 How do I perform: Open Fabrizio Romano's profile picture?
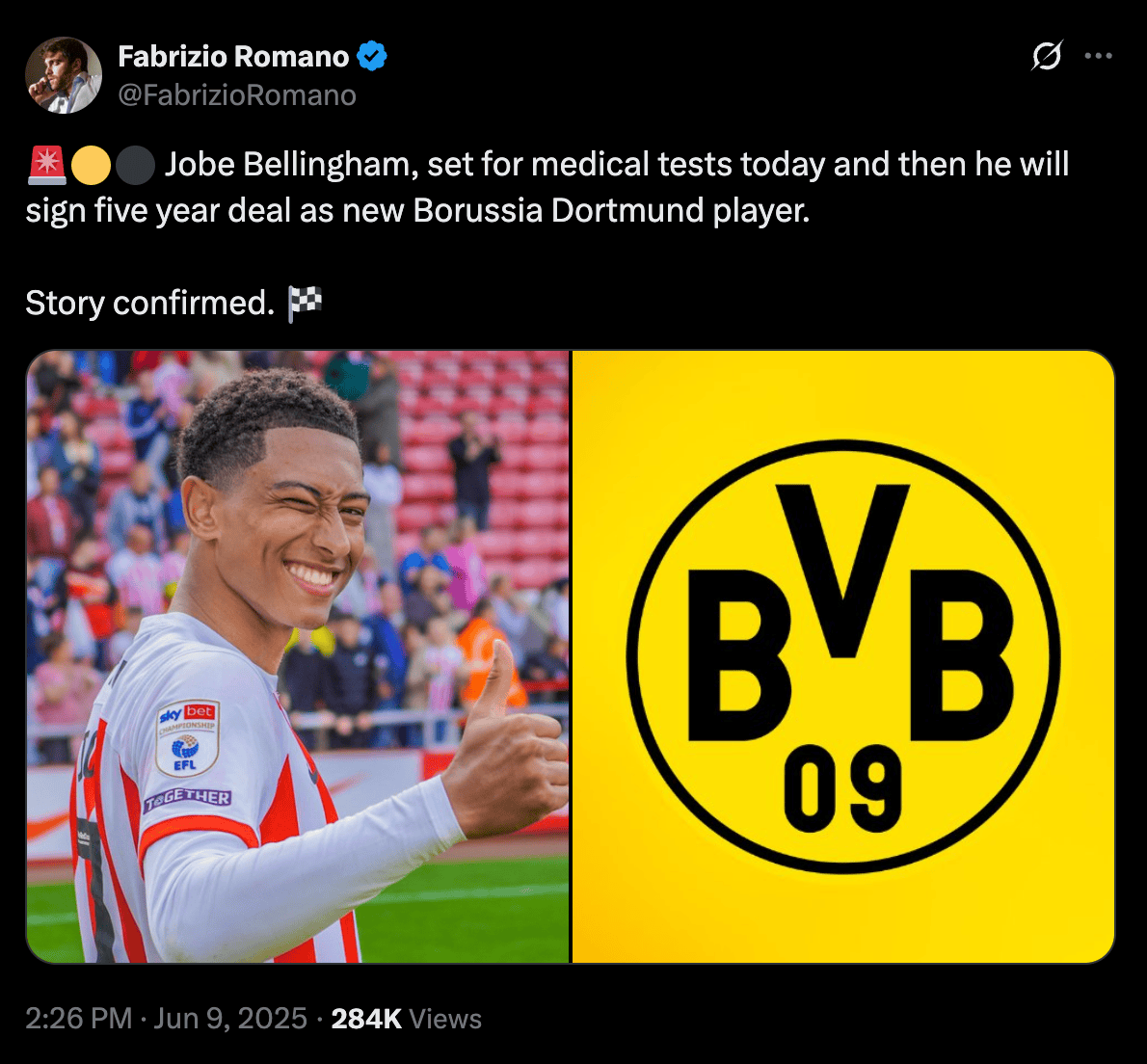click(64, 75)
